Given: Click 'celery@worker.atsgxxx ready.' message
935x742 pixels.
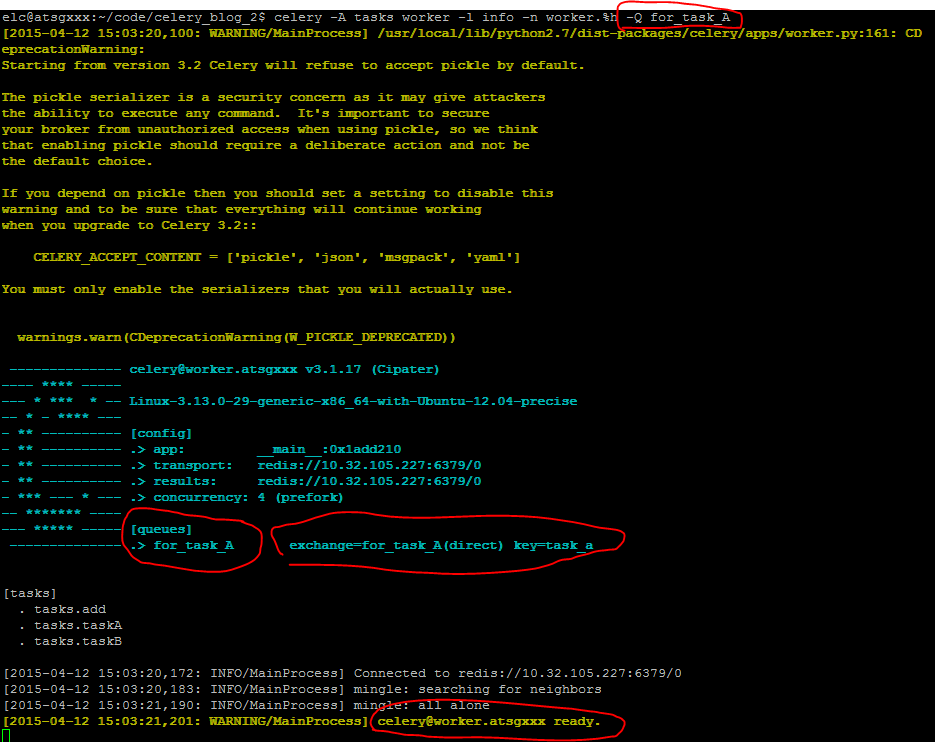Looking at the screenshot, I should 489,722.
